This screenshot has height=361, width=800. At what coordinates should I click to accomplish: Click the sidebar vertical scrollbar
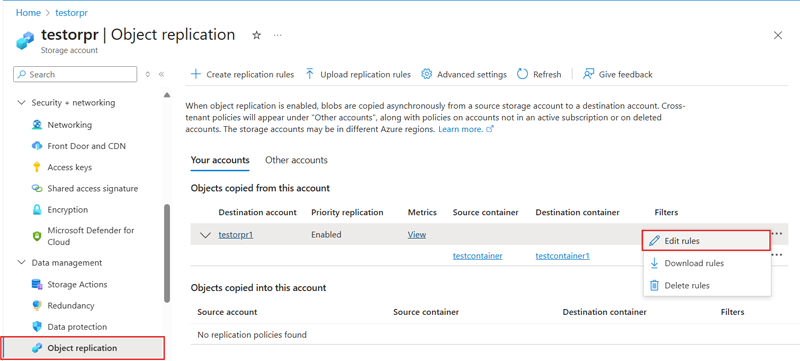coord(166,253)
